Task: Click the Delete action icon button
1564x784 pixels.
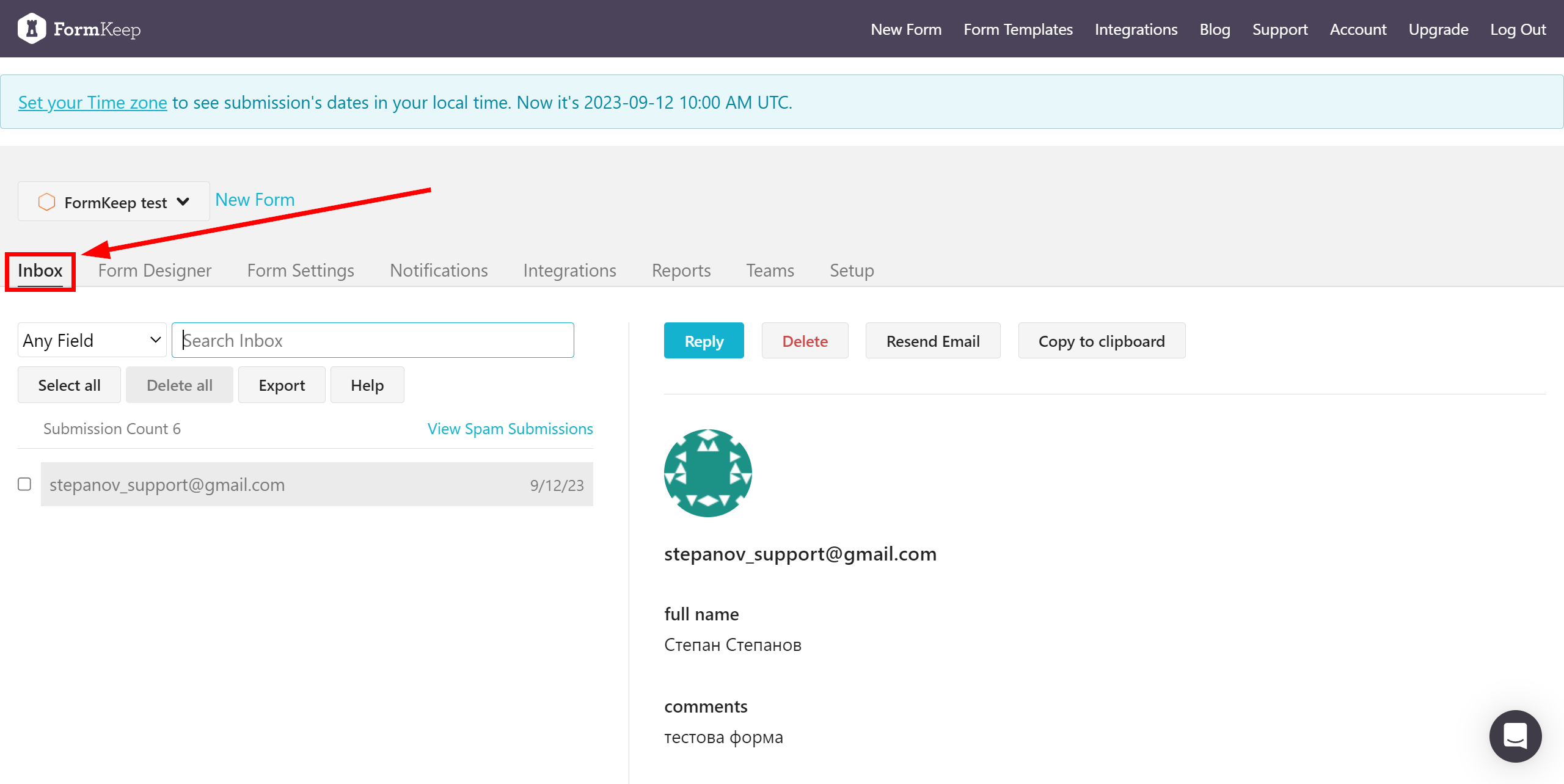Action: coord(805,340)
